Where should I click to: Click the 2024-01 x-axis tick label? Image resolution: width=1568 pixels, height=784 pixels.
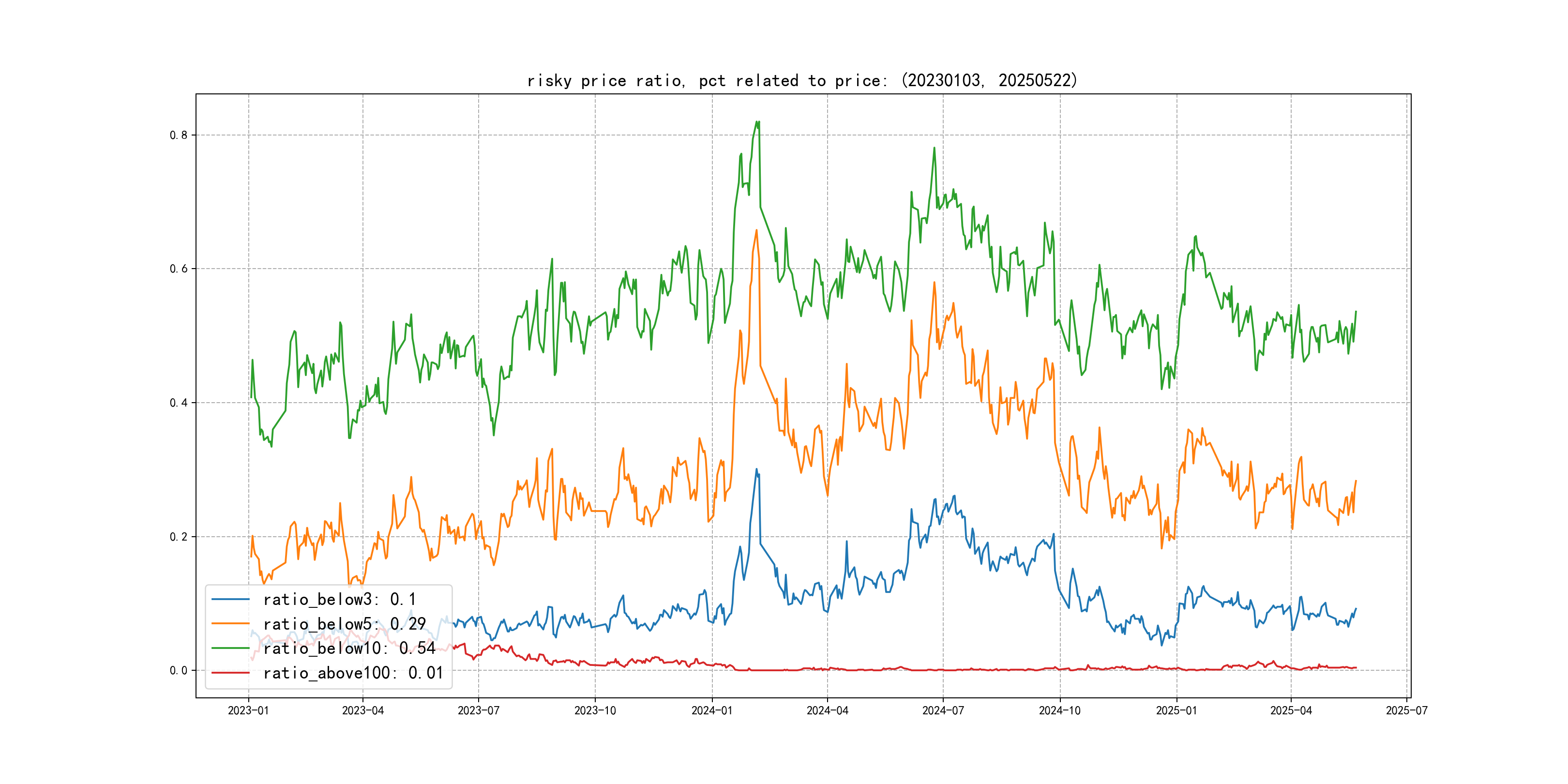(711, 710)
